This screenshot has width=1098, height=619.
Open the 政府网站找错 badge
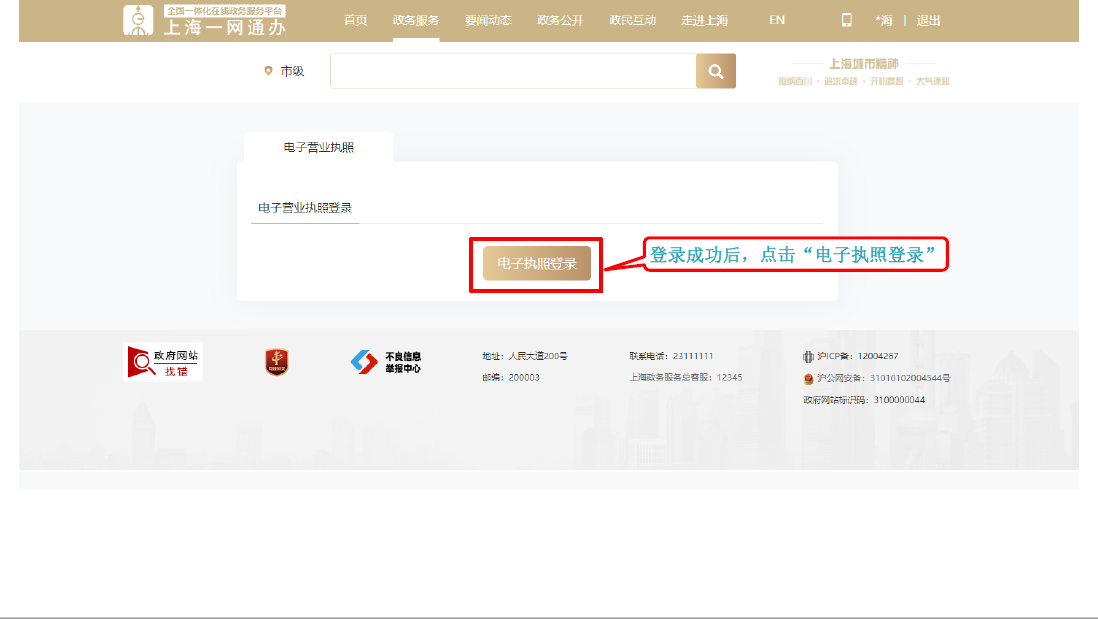[163, 362]
